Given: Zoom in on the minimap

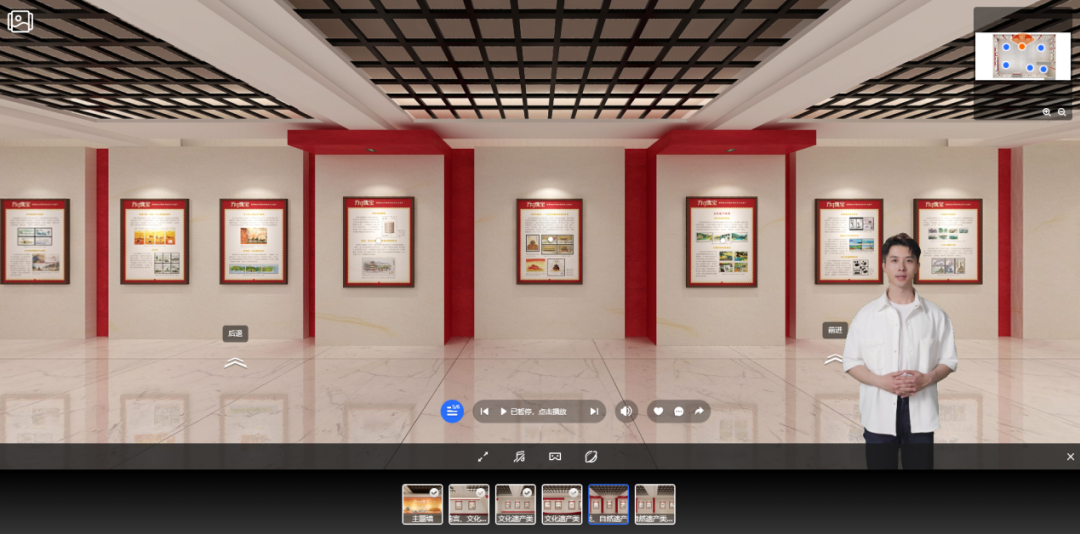Looking at the screenshot, I should pyautogui.click(x=1046, y=113).
